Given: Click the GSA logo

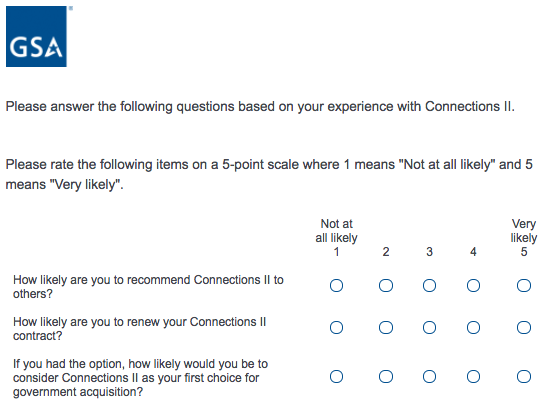Looking at the screenshot, I should coord(36,36).
